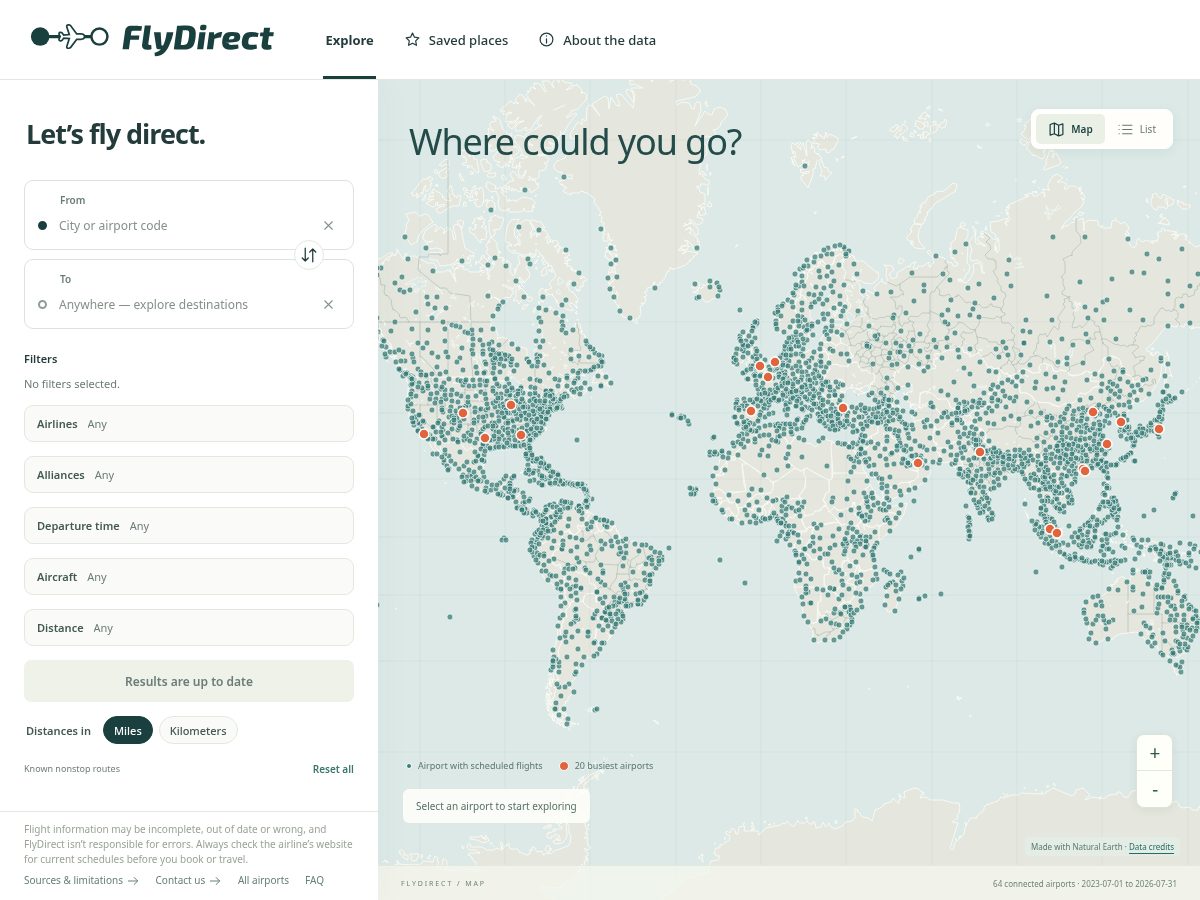Select the orange airport marker near Dubai
Viewport: 1200px width, 900px height.
[x=918, y=463]
